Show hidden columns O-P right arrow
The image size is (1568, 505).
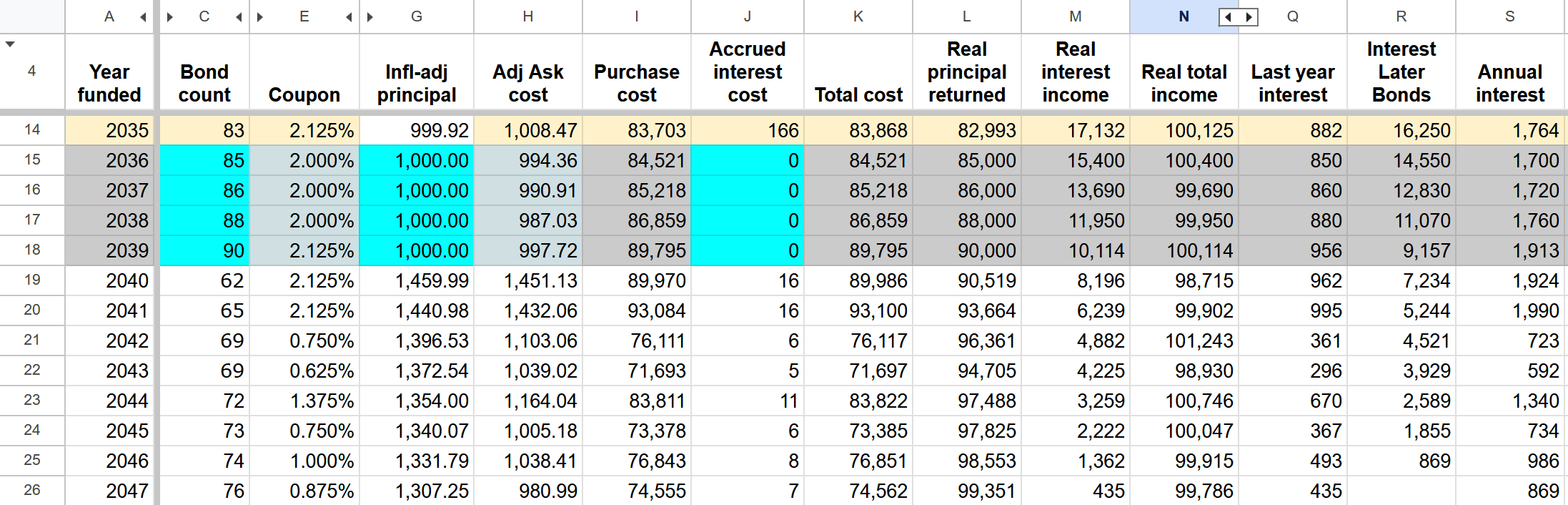click(x=1249, y=16)
